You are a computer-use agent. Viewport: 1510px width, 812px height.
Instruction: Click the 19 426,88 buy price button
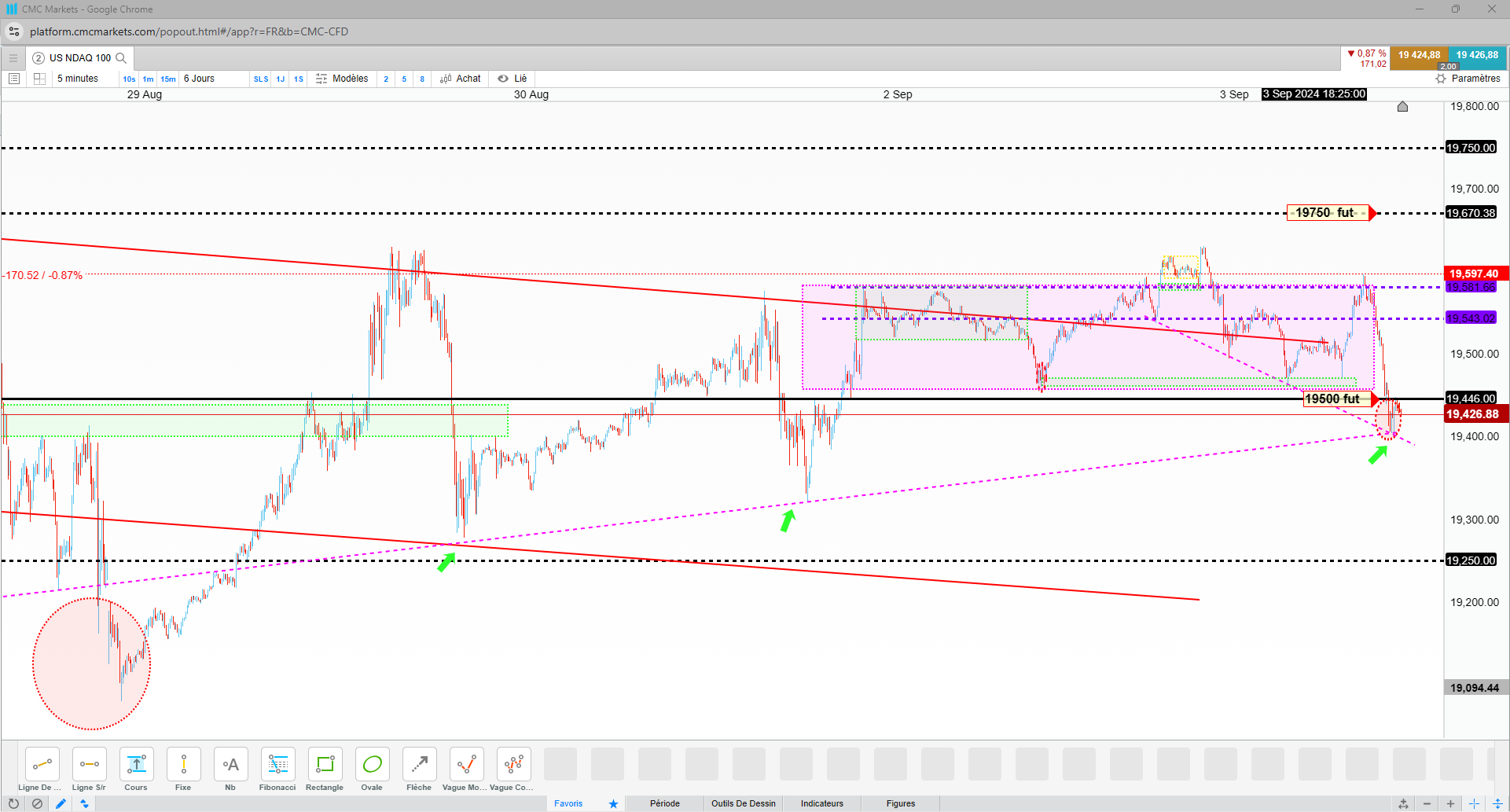coord(1477,55)
